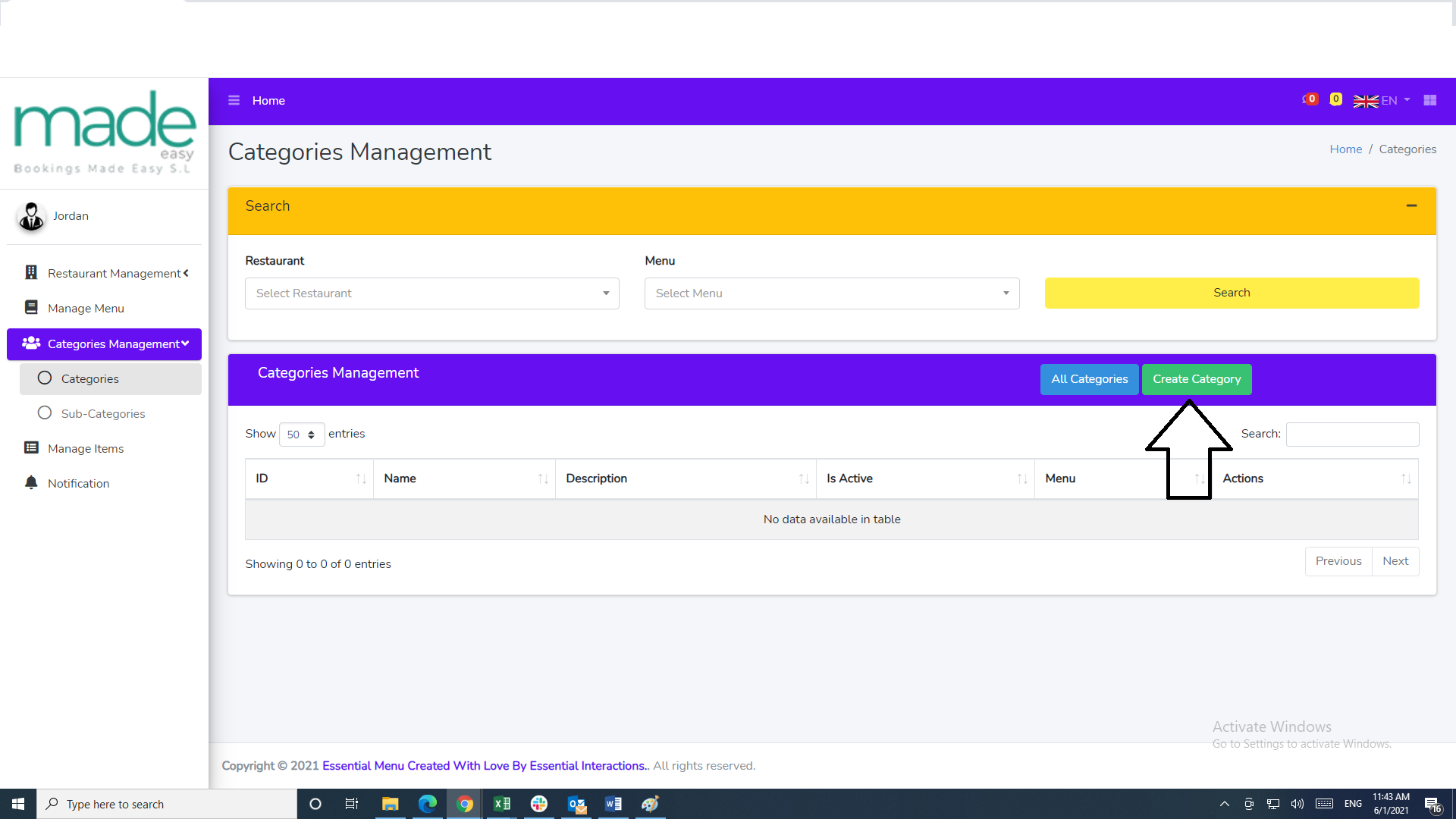Sort table by ID column arrows
This screenshot has width=1456, height=819.
pos(361,479)
